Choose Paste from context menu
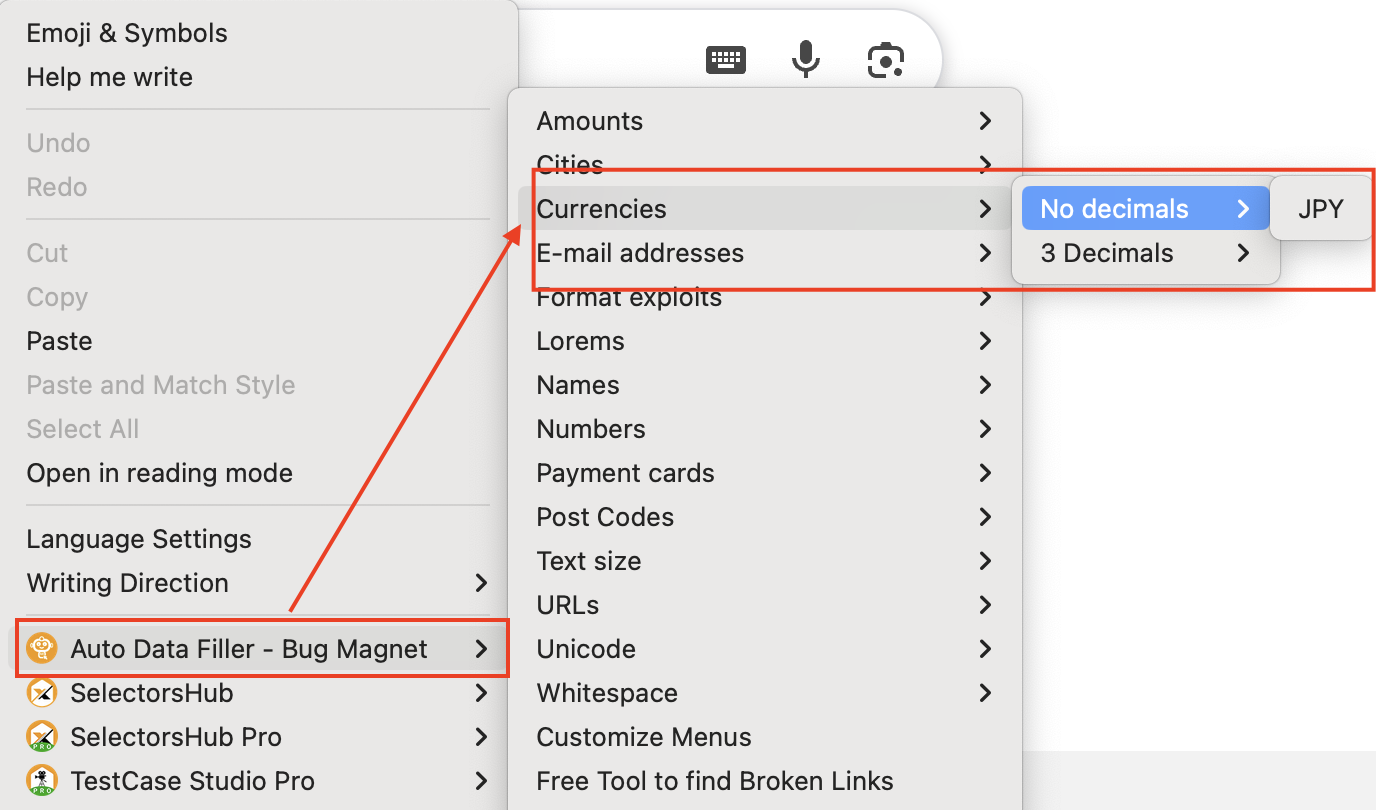Viewport: 1376px width, 810px height. tap(60, 341)
